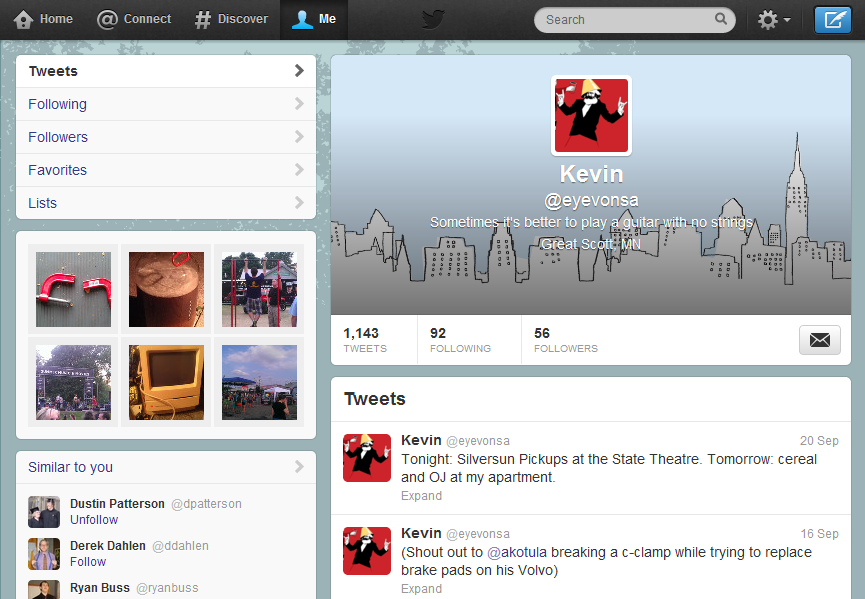Expand the Tweets section chevron
The image size is (865, 599).
[300, 71]
